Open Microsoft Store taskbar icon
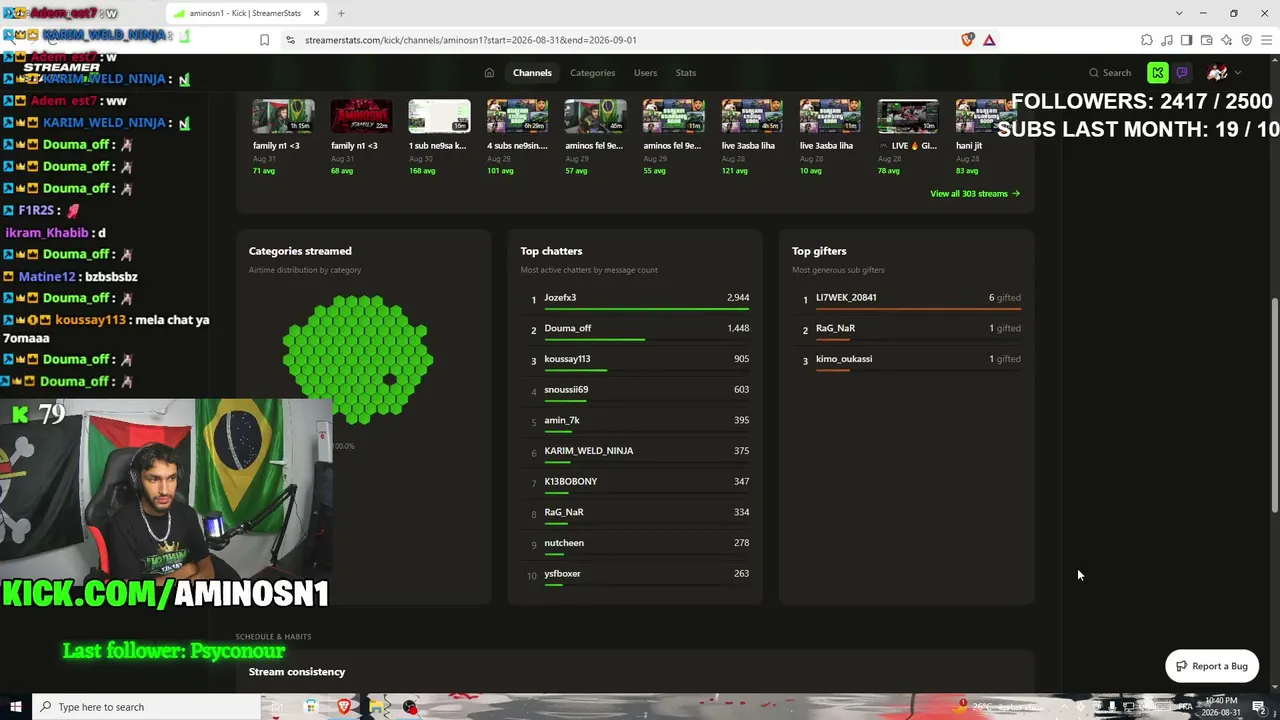The height and width of the screenshot is (720, 1280). pyautogui.click(x=311, y=707)
